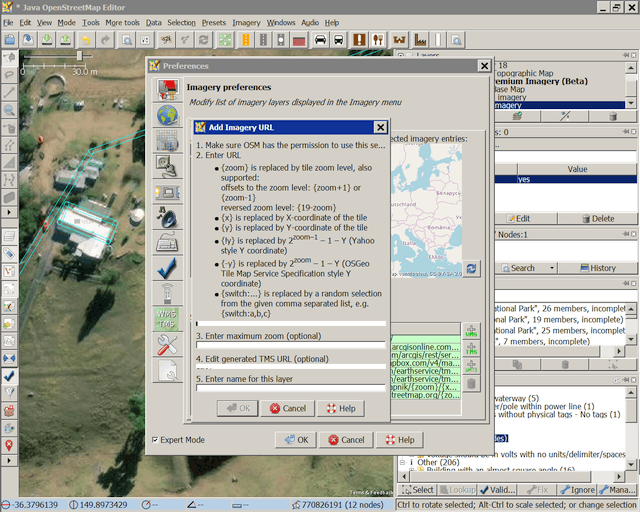Open the WMS TMS imagery preferences tab
Screen dimensions: 640x512
[167, 319]
